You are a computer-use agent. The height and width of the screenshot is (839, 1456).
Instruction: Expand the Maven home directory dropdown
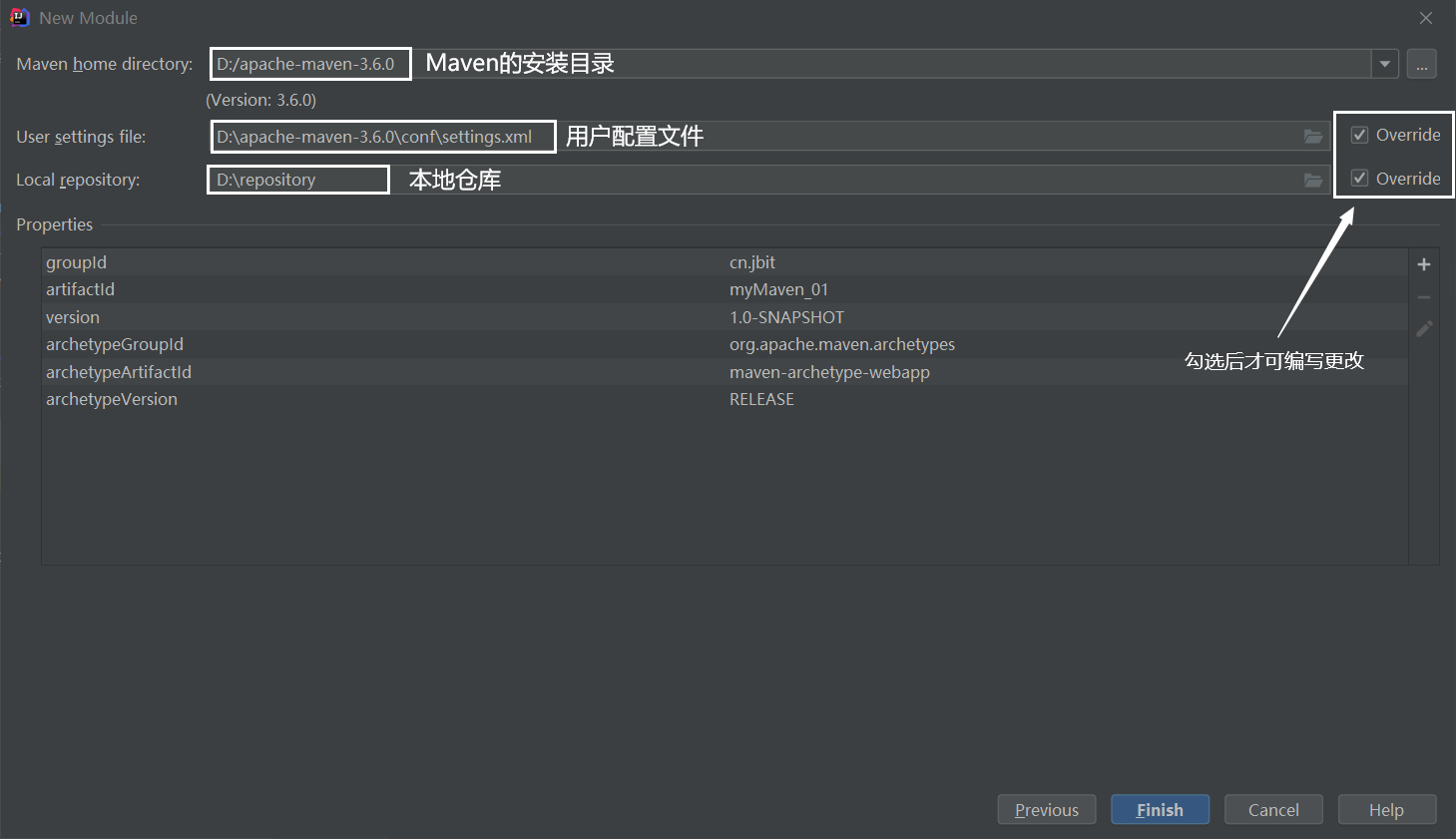pyautogui.click(x=1385, y=64)
